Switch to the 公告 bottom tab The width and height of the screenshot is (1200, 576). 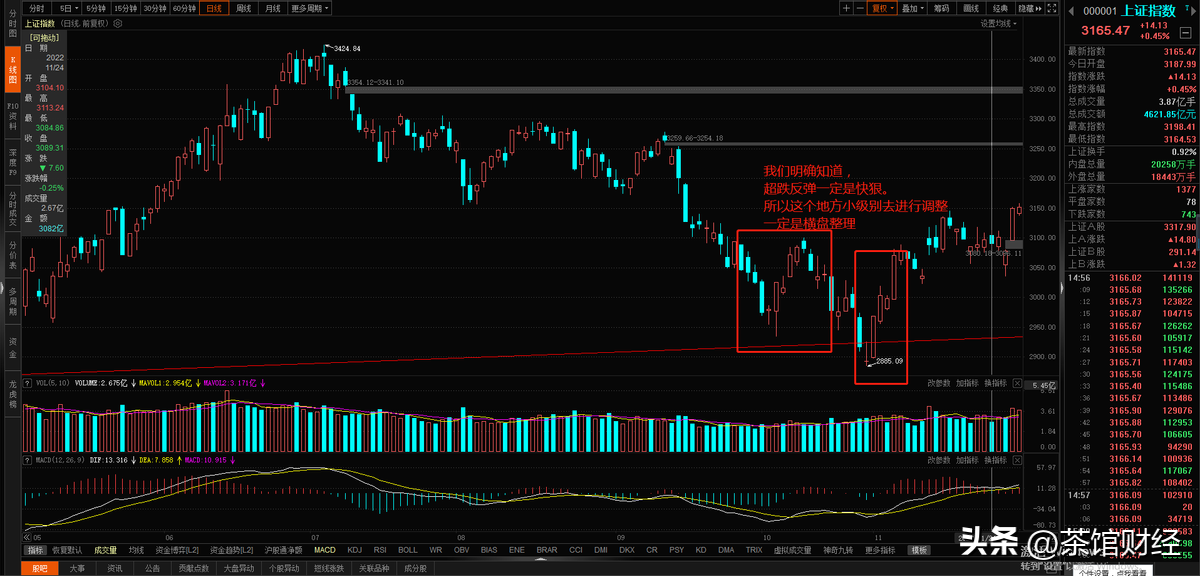coord(151,568)
